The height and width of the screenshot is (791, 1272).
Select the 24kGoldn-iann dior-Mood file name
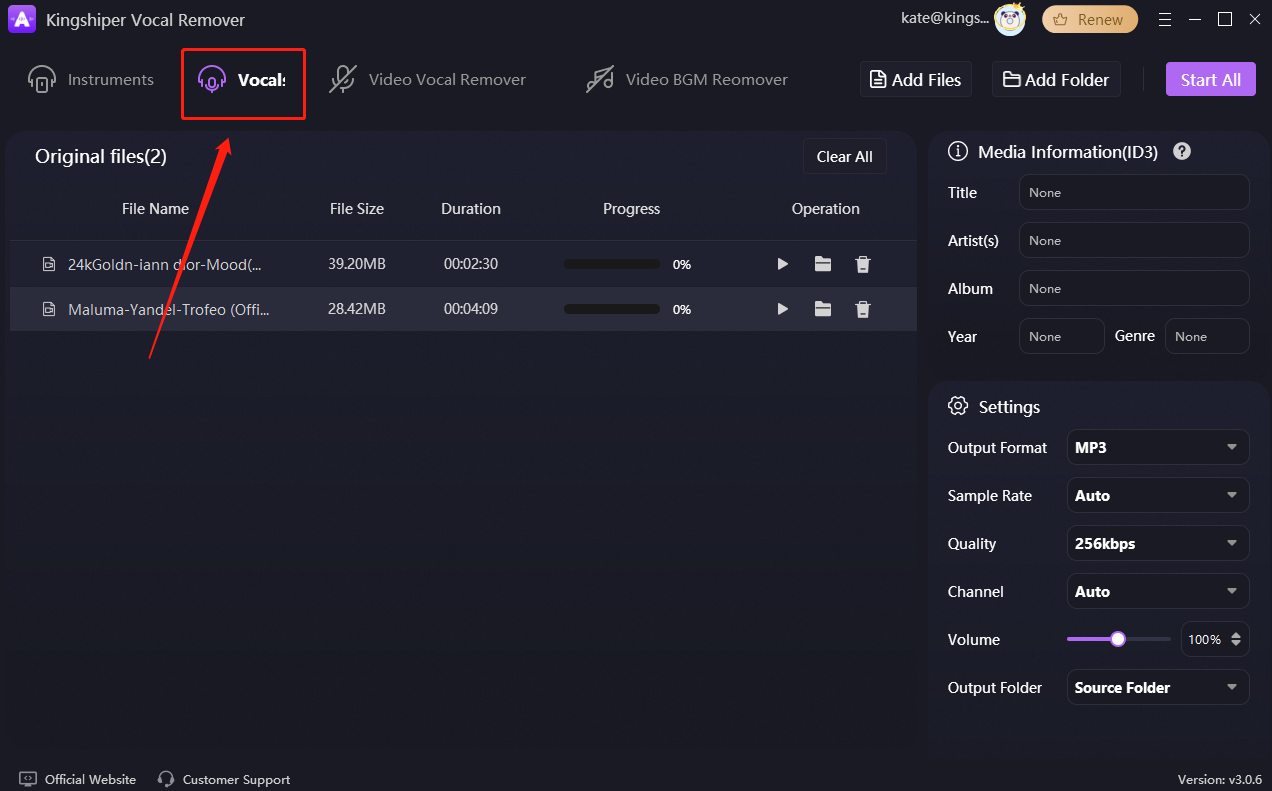(x=165, y=265)
